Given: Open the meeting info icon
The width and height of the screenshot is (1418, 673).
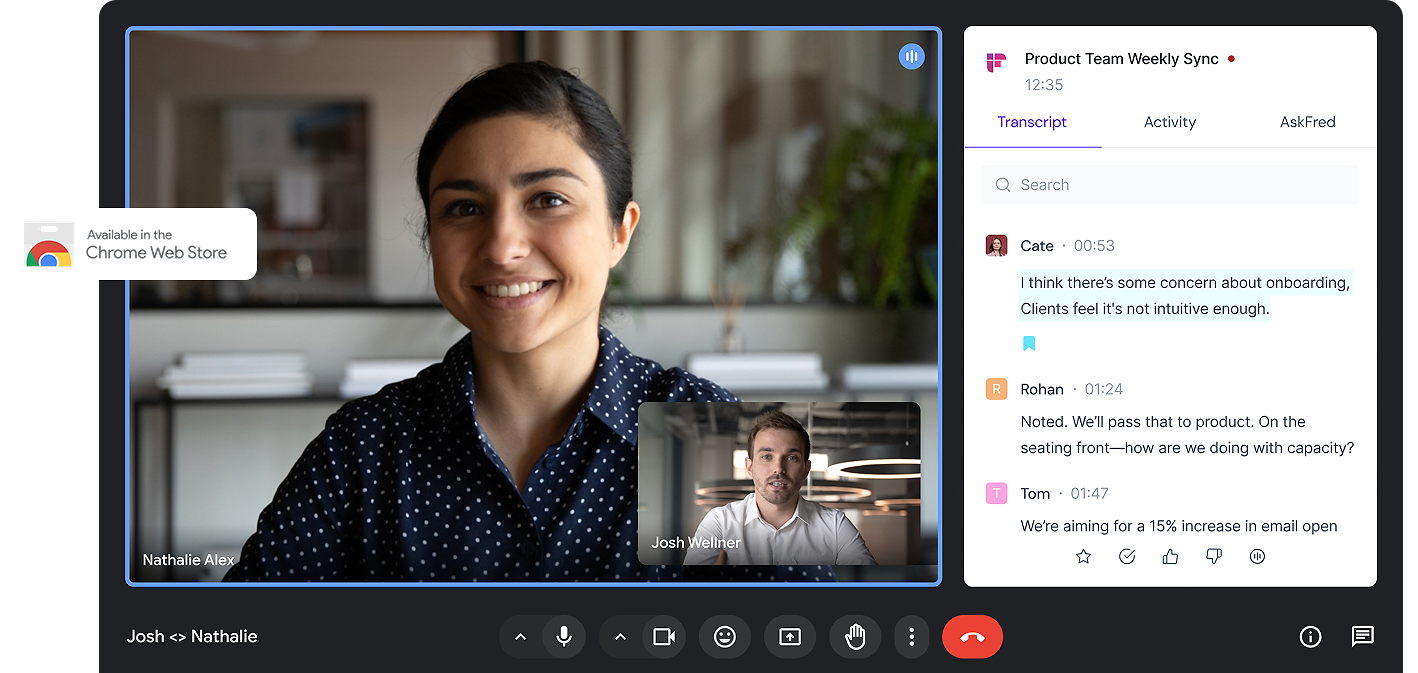Looking at the screenshot, I should [x=1310, y=636].
